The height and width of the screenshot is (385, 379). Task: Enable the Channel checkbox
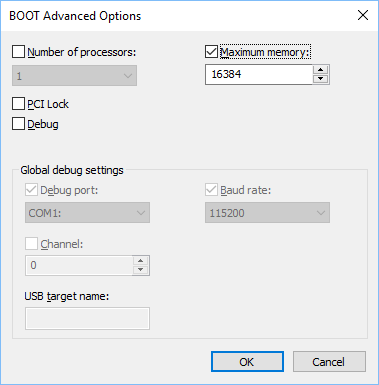(31, 244)
